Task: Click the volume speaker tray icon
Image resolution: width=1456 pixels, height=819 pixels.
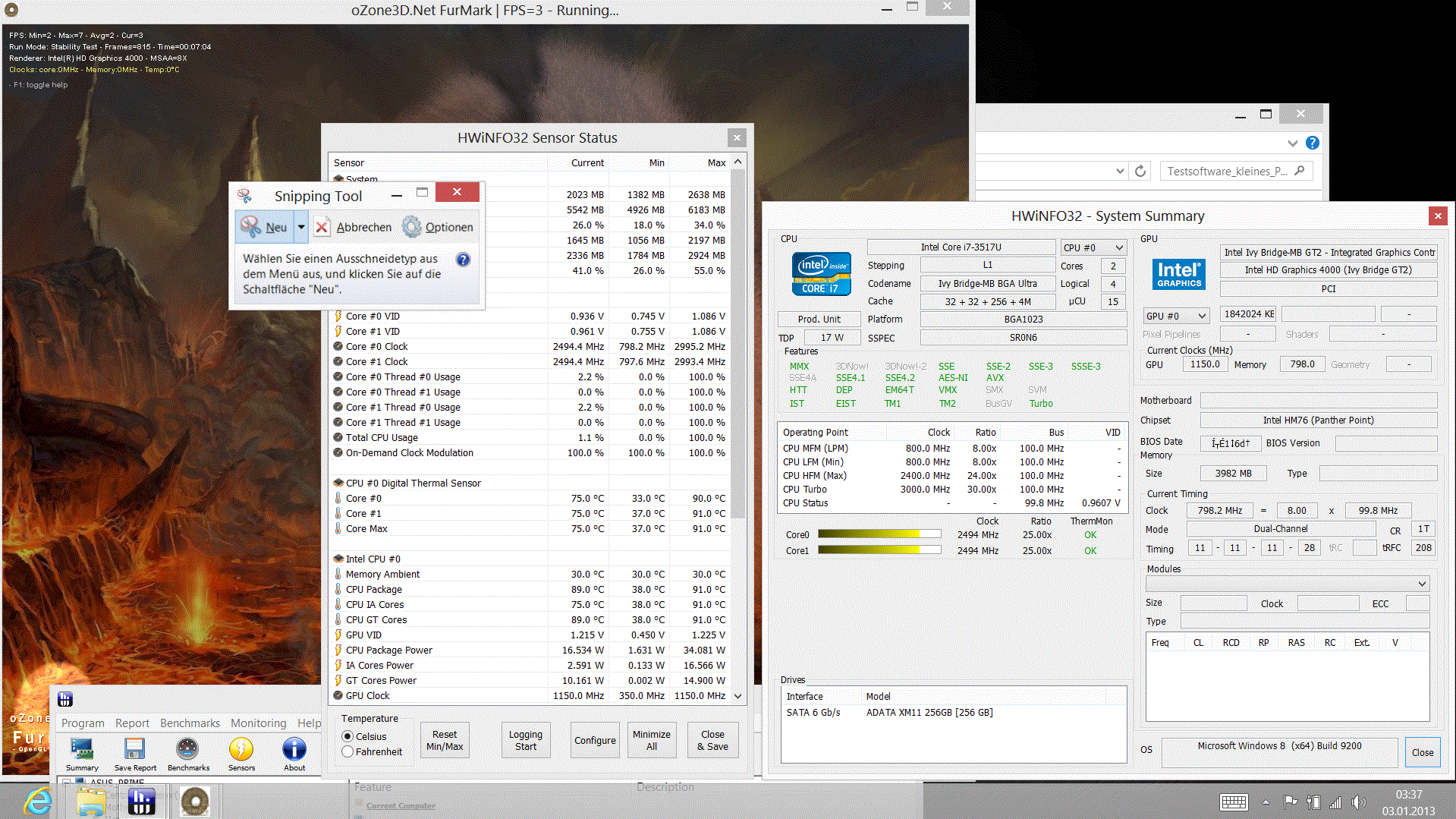Action: click(x=1358, y=802)
